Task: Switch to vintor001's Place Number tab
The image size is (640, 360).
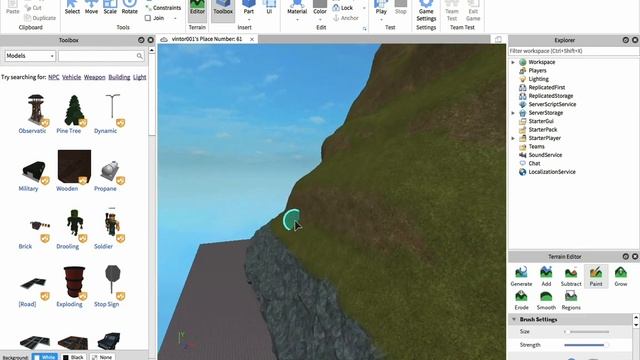Action: 207,39
